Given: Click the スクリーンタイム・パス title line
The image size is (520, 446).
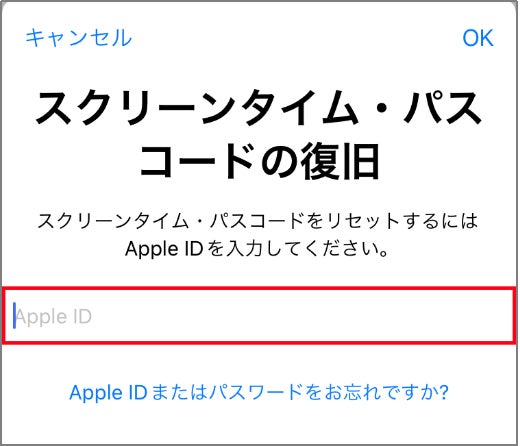Looking at the screenshot, I should click(259, 108).
